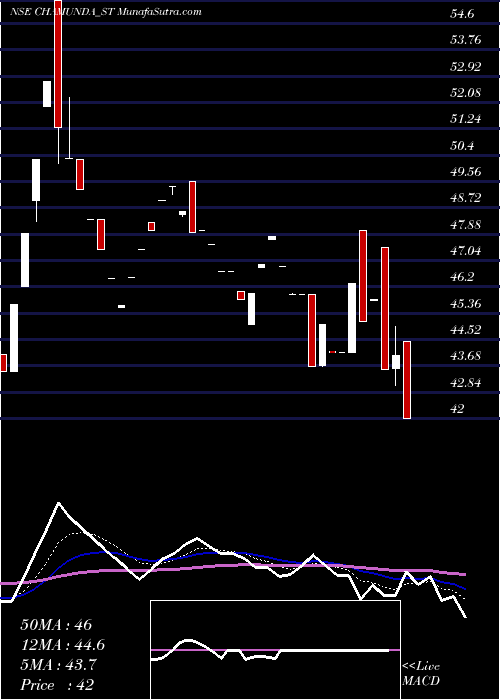Select the tallest red candle at chart top
The height and width of the screenshot is (700, 500).
tap(58, 63)
